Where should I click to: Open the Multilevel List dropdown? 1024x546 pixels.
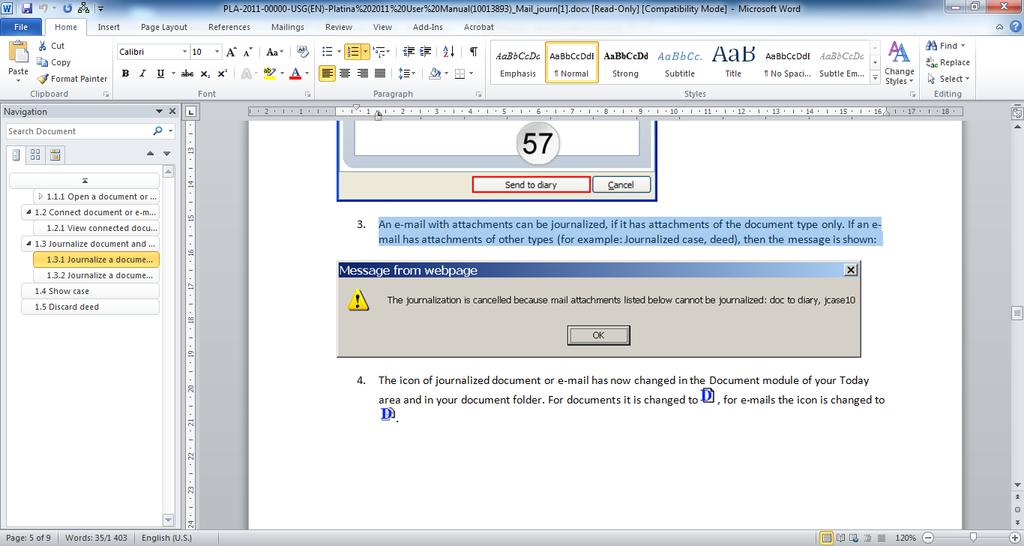point(381,52)
